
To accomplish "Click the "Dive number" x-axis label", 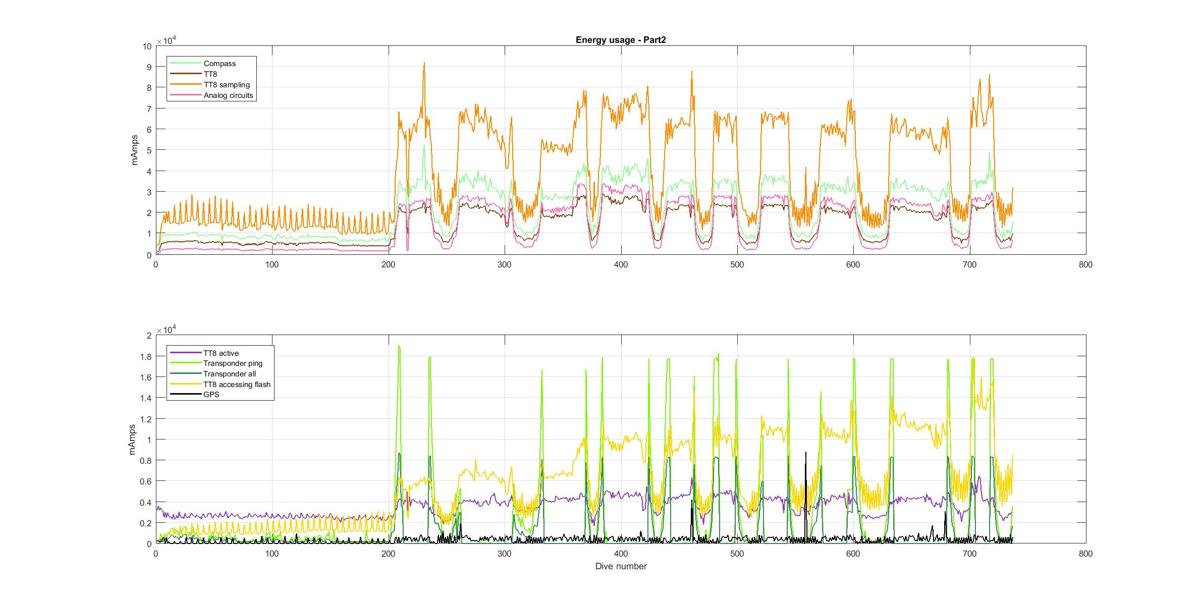I will click(x=621, y=566).
